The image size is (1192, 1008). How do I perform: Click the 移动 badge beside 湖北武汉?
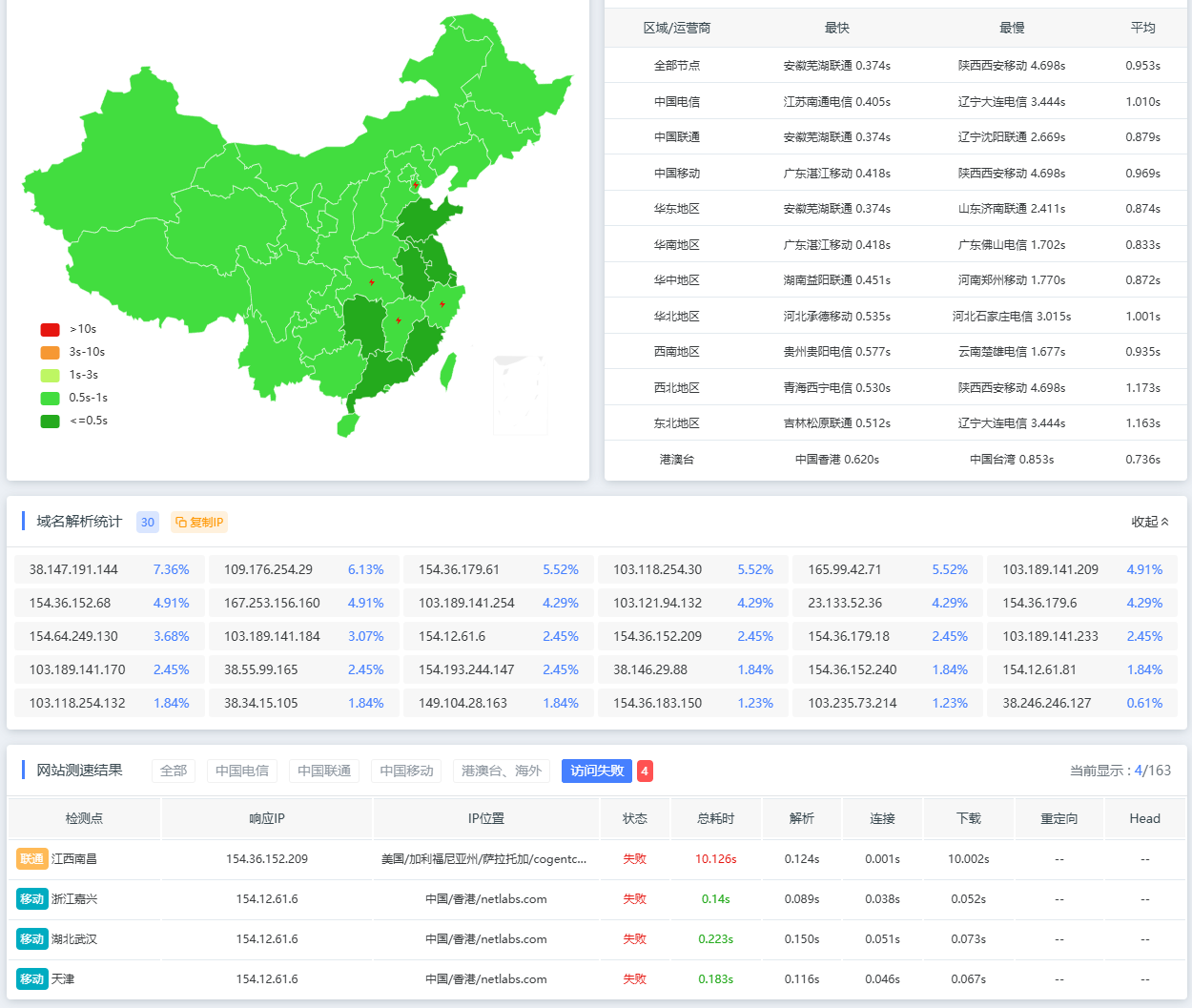[x=32, y=939]
